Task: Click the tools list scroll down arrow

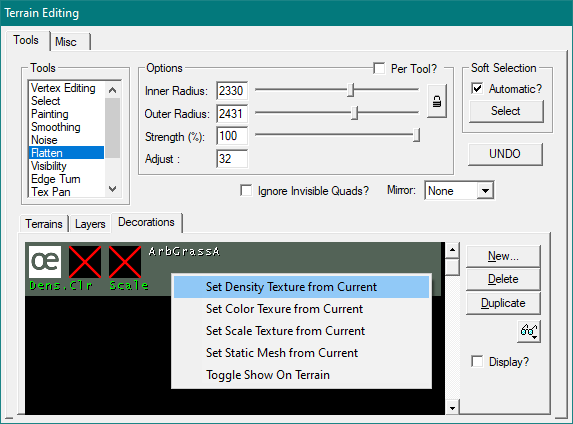Action: click(x=113, y=189)
